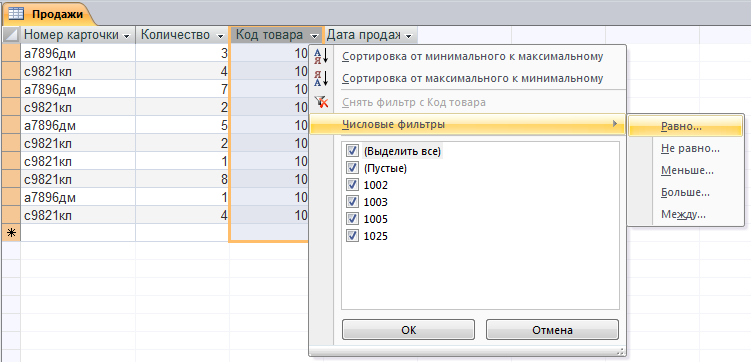
Task: Click the descending sort Я-A icon
Action: coord(321,78)
